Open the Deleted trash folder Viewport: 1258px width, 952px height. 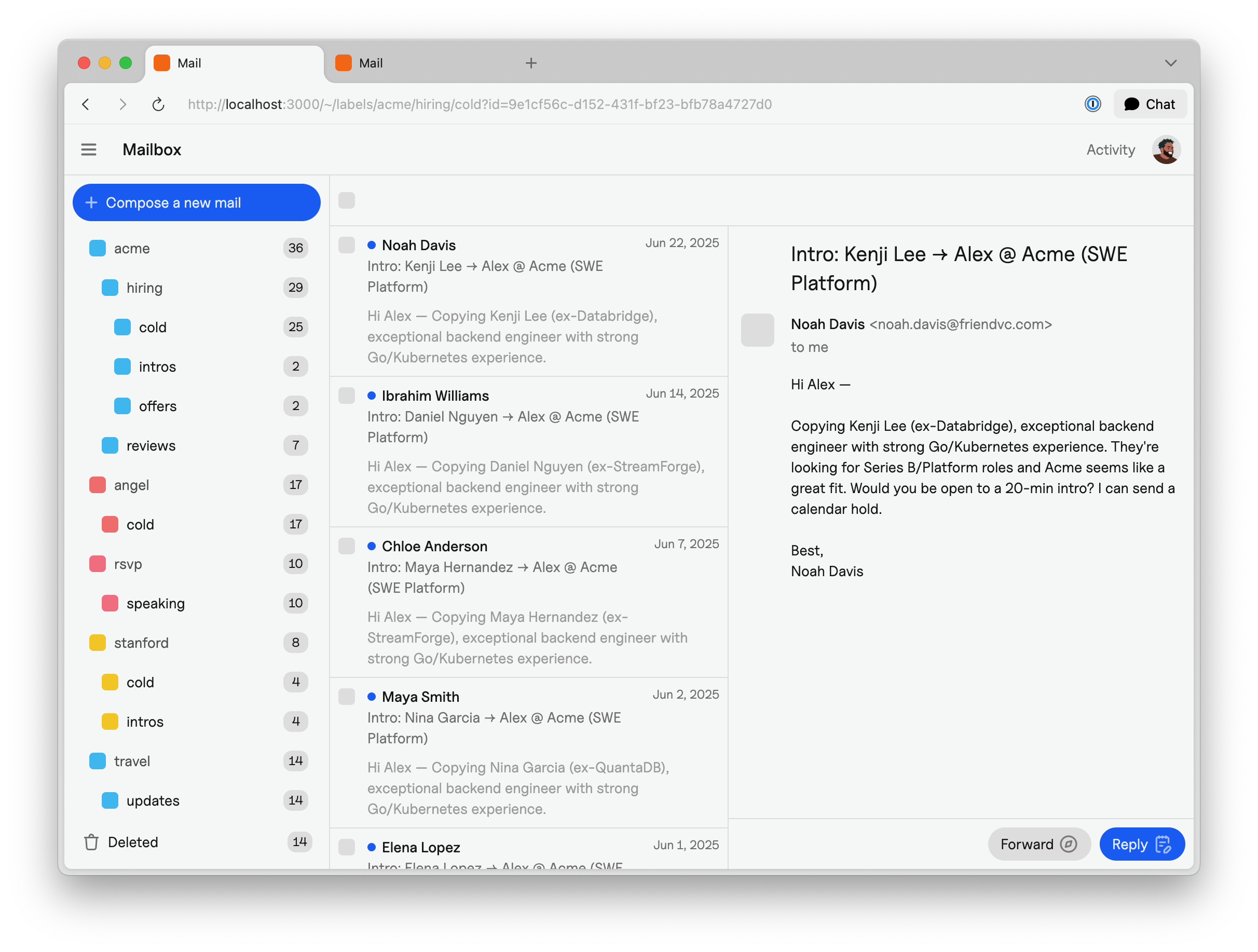(x=132, y=841)
